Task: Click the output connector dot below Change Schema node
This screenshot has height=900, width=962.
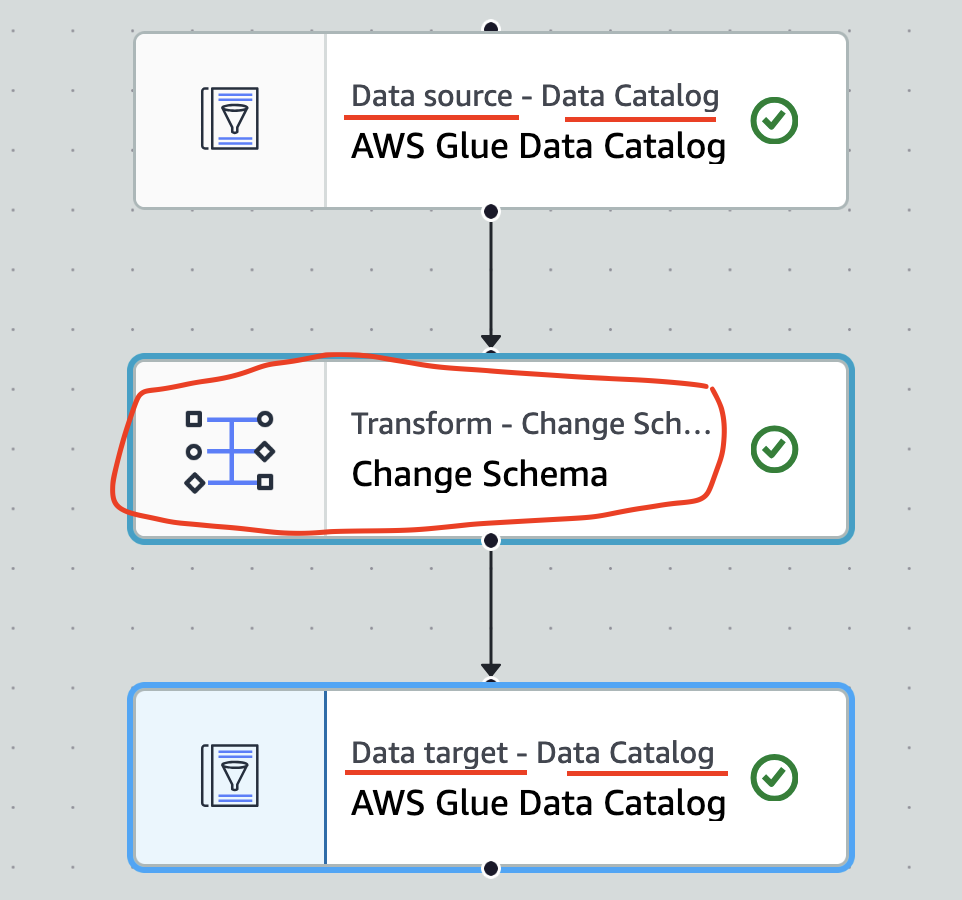Action: click(x=490, y=541)
